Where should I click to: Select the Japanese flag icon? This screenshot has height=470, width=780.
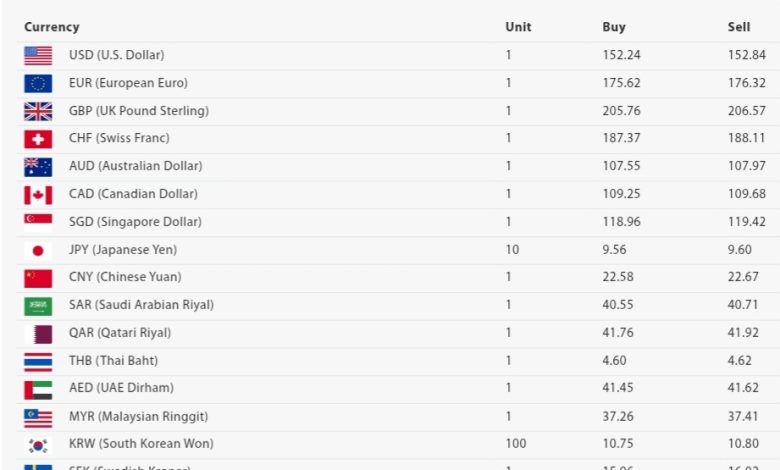[38, 251]
